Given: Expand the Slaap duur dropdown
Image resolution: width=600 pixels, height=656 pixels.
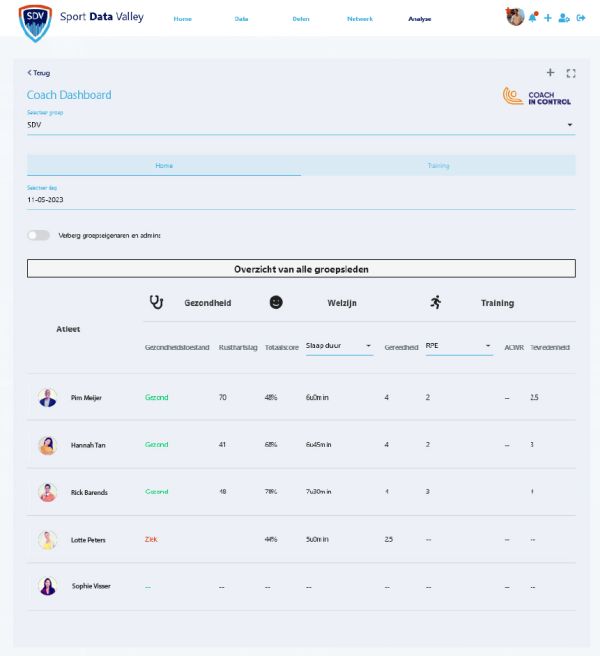Looking at the screenshot, I should pyautogui.click(x=339, y=346).
